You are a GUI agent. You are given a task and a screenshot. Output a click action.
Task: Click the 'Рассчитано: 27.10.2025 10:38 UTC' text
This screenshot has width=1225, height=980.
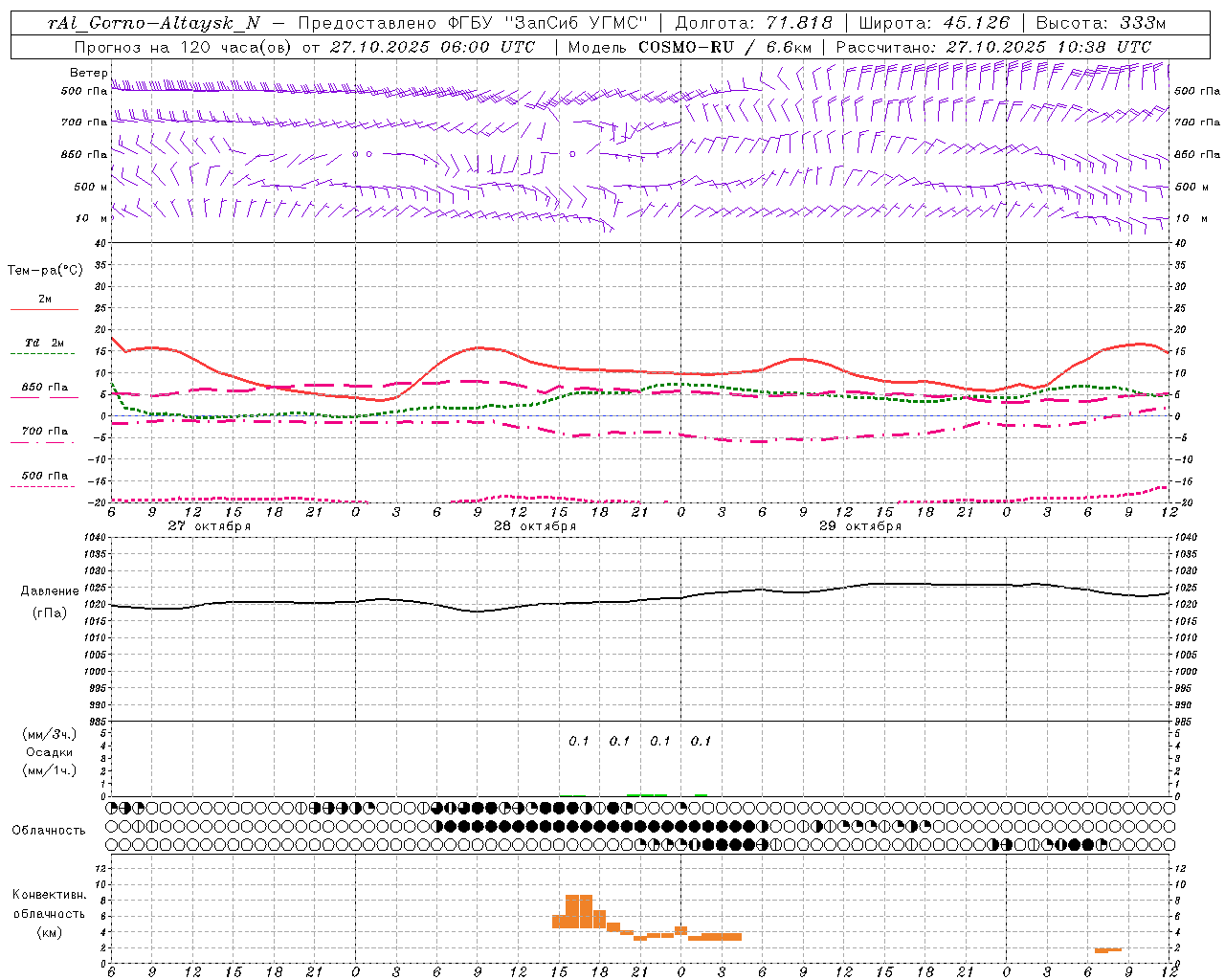coord(993,47)
